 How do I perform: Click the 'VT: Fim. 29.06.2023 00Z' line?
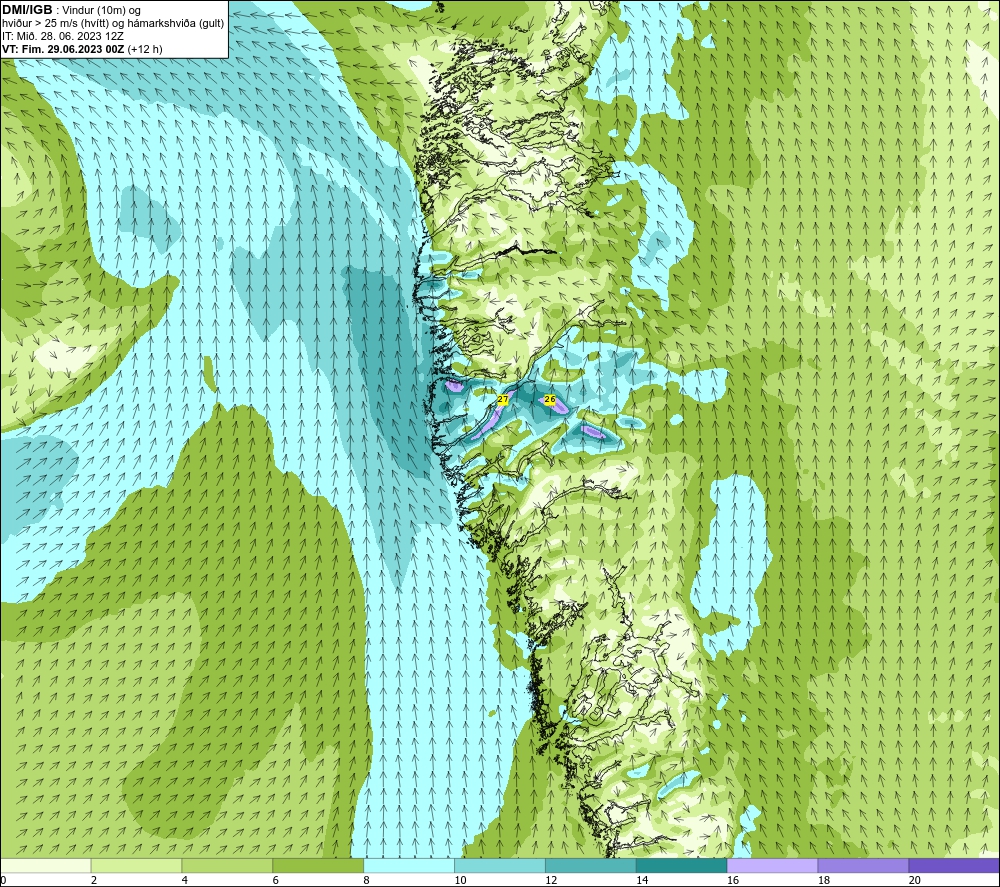coord(62,49)
